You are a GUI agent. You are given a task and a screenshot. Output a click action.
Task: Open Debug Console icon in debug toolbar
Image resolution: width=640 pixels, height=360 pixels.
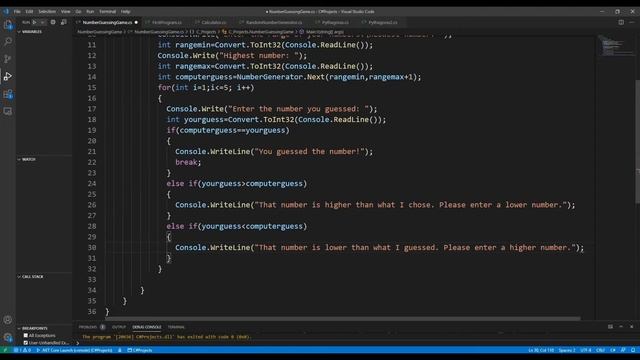(x=64, y=22)
